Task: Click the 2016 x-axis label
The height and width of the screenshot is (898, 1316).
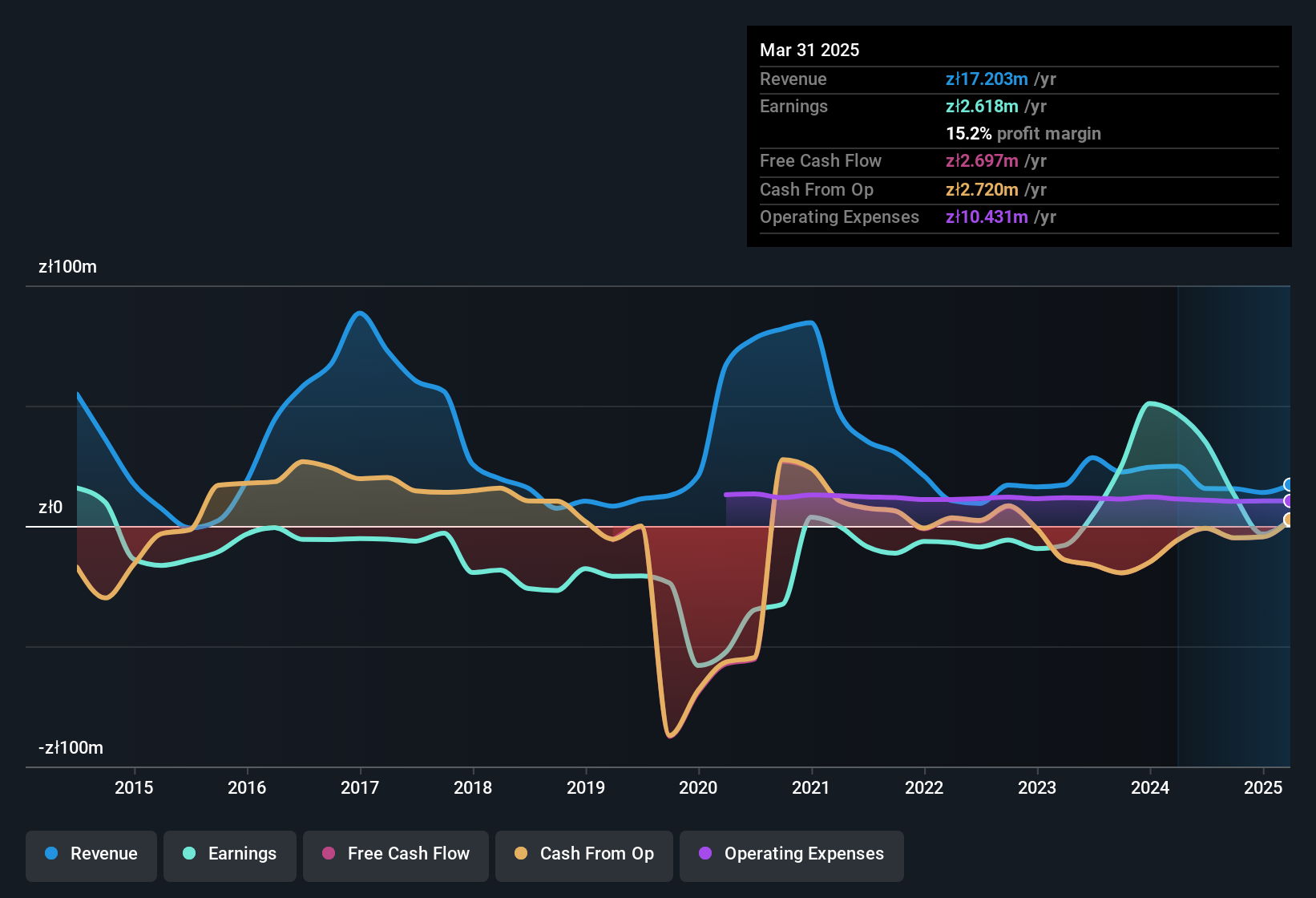Action: 247,787
